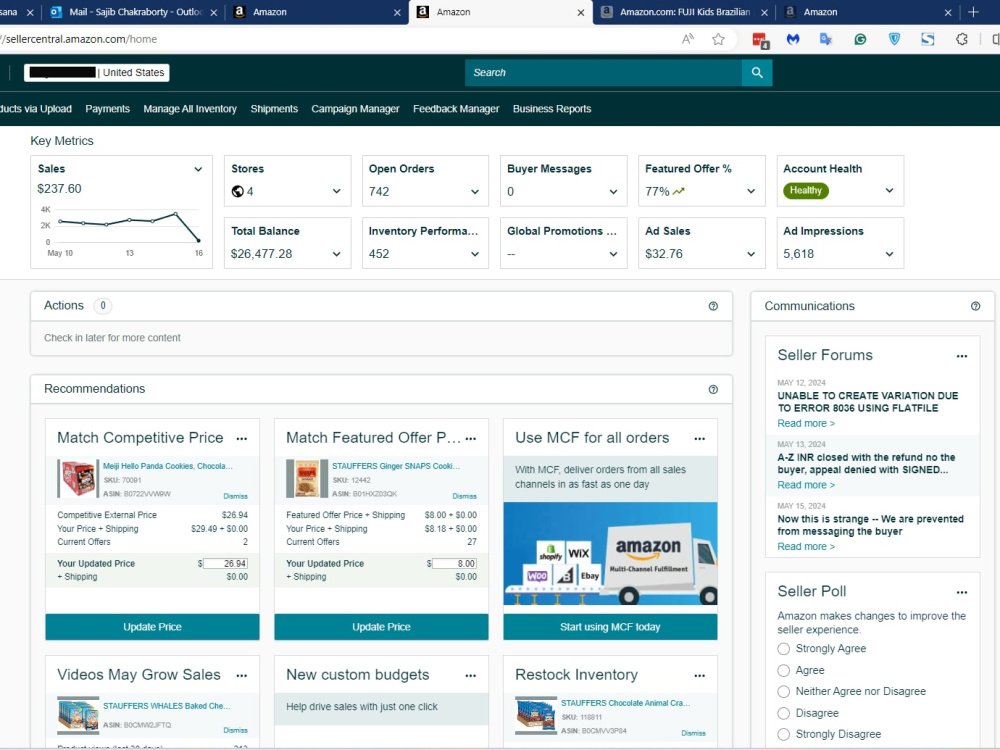1000x750 pixels.
Task: Click Update Price under Match Featured Offer
Action: coord(381,628)
